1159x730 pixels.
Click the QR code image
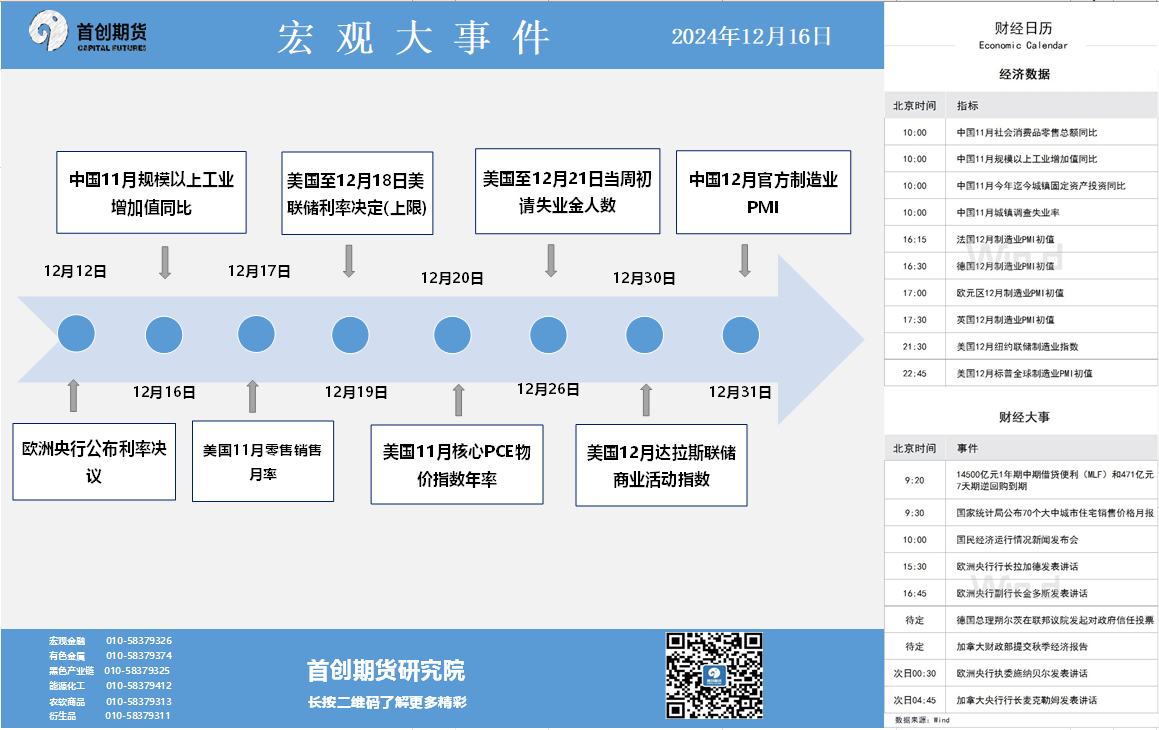click(714, 675)
